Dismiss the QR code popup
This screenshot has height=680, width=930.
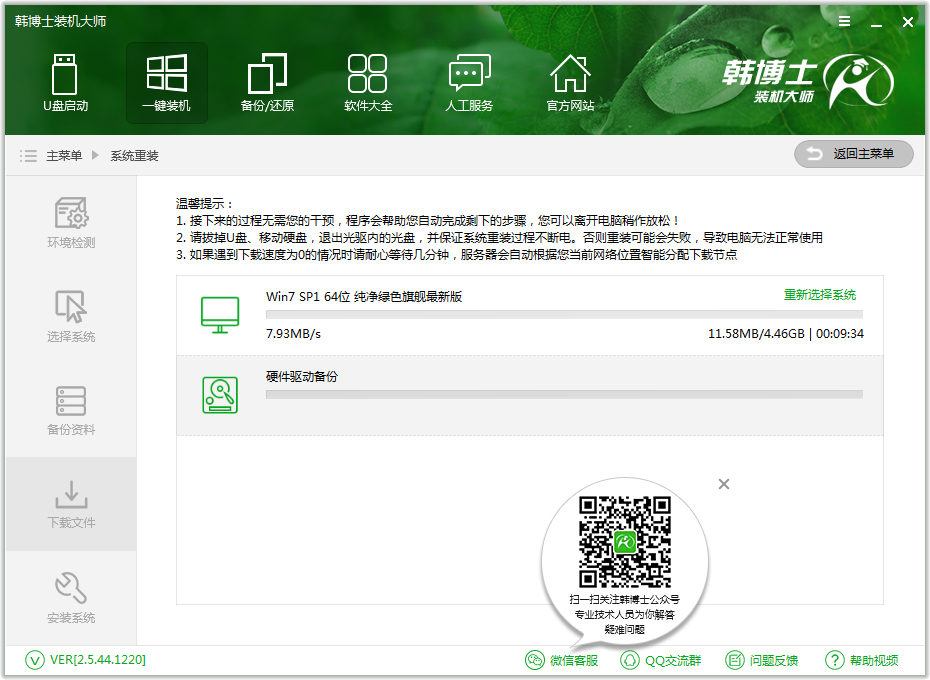click(x=723, y=484)
